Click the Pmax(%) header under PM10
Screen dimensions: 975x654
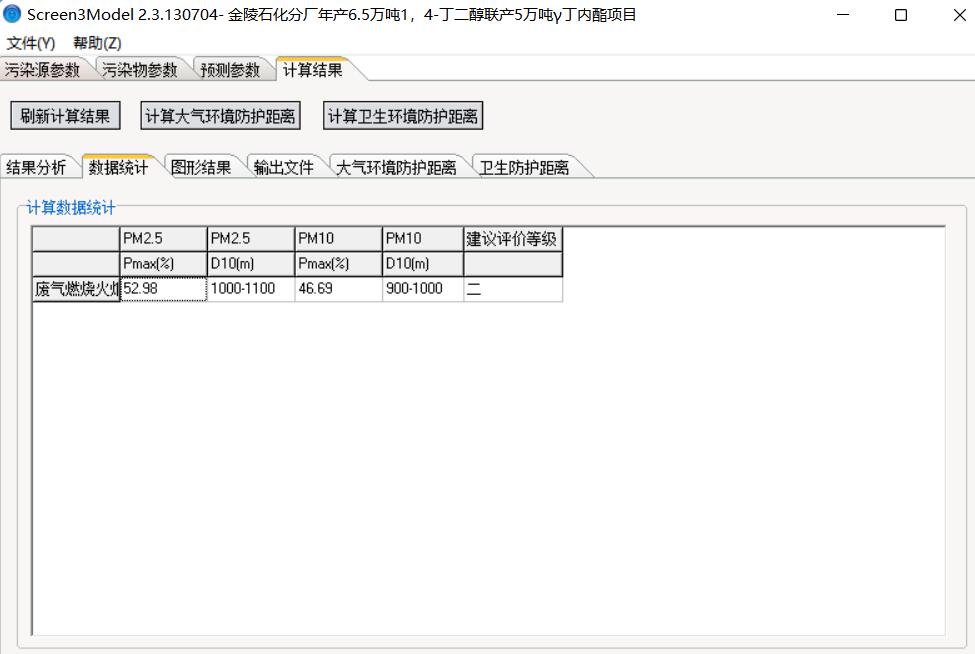coord(338,264)
